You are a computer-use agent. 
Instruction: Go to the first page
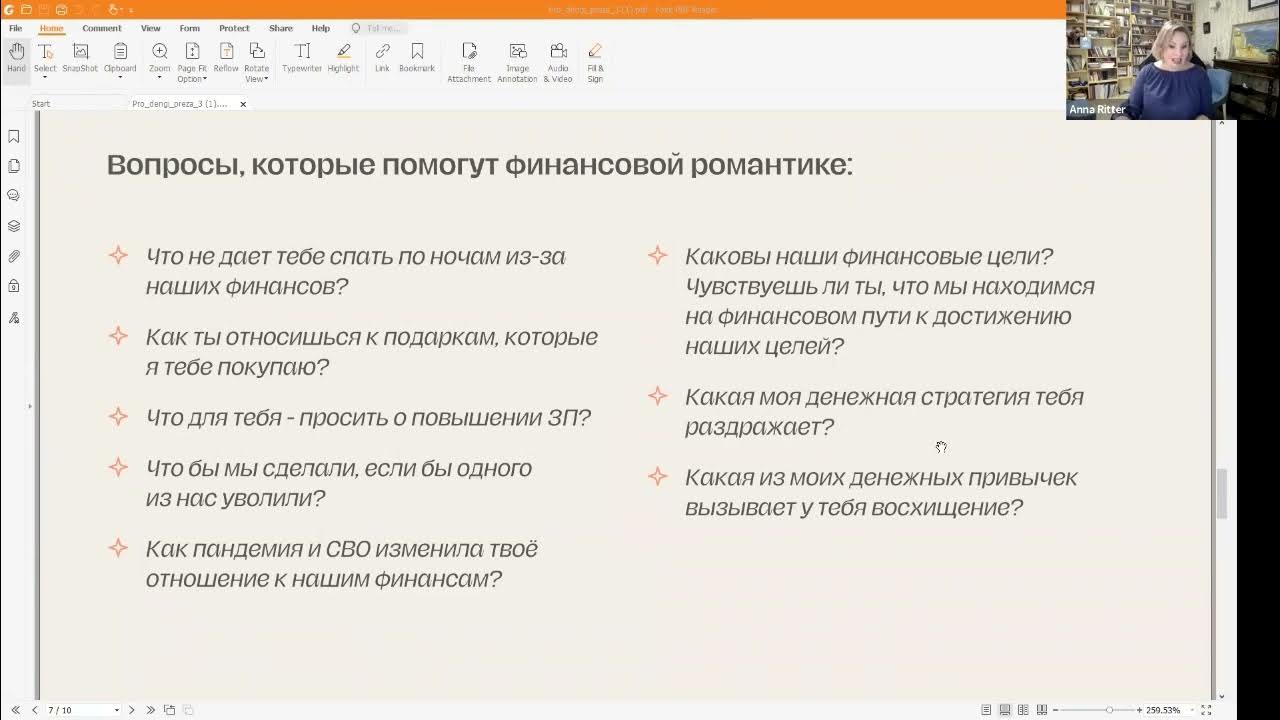(x=15, y=710)
